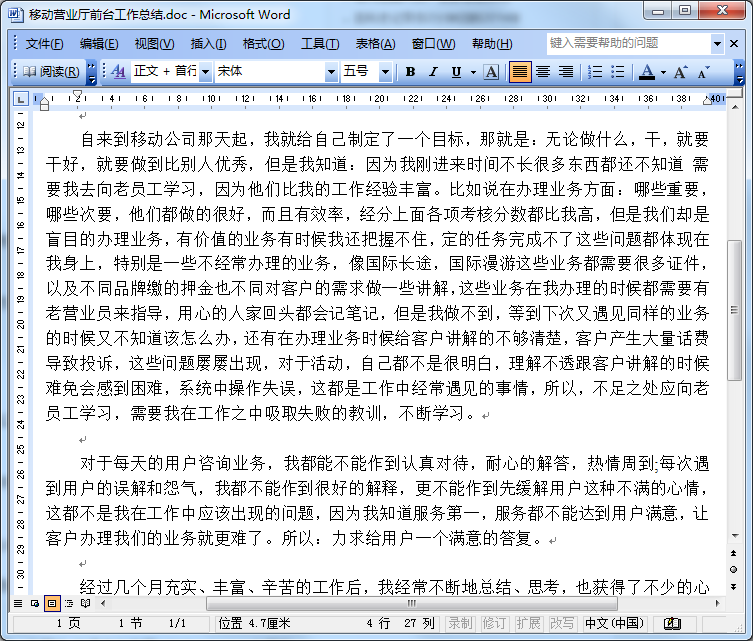The width and height of the screenshot is (753, 641).
Task: Toggle 扩展 extend selection in status bar
Action: [x=528, y=623]
